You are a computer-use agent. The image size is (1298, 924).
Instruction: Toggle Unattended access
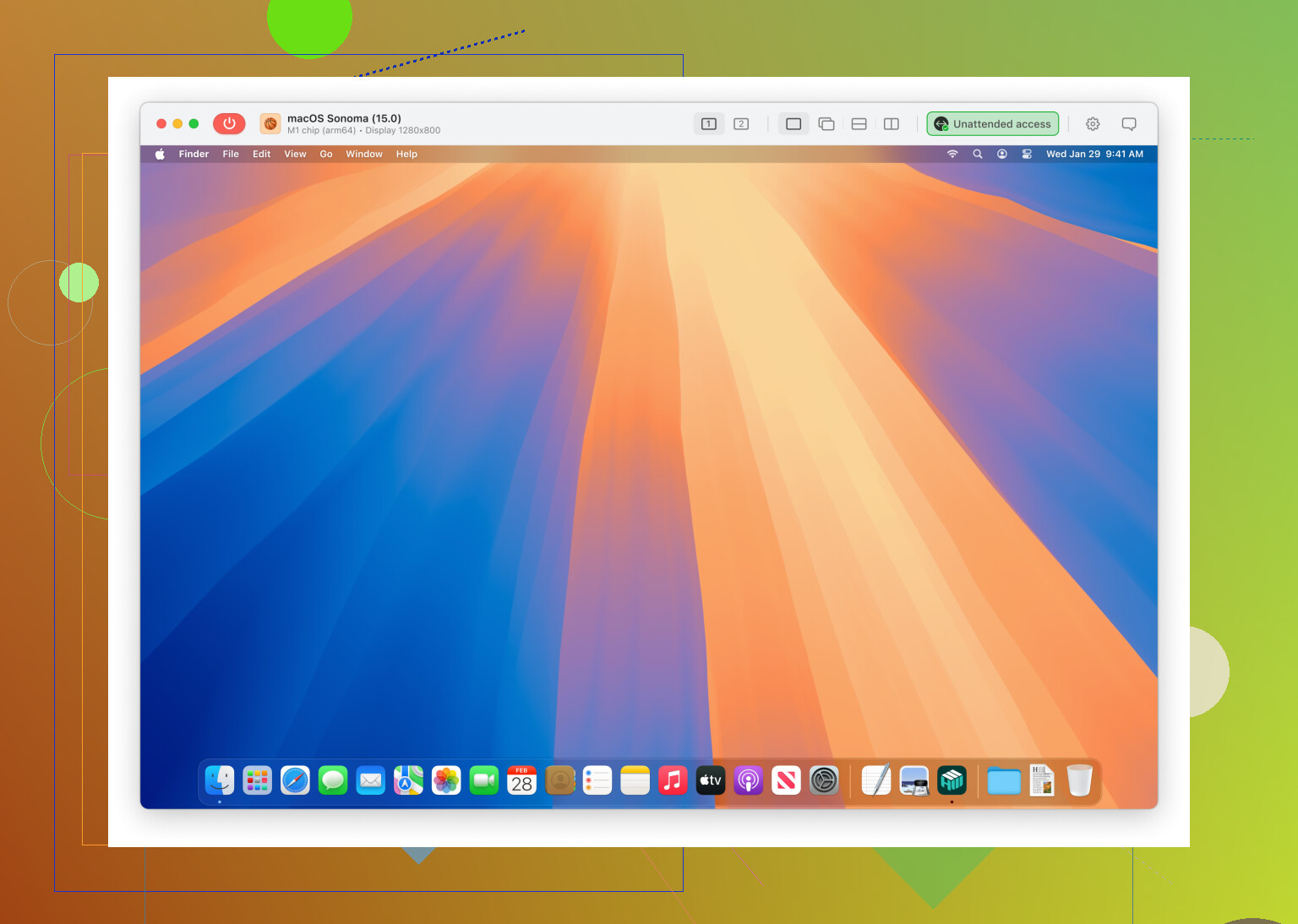click(992, 124)
